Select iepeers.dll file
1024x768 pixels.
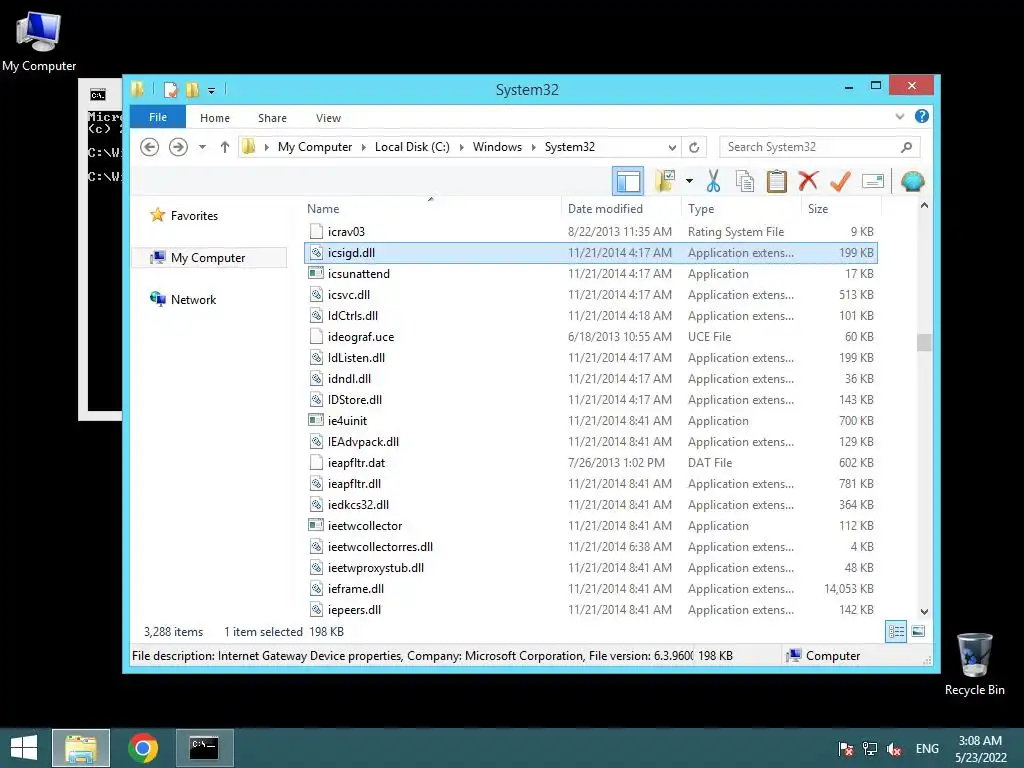point(590,609)
